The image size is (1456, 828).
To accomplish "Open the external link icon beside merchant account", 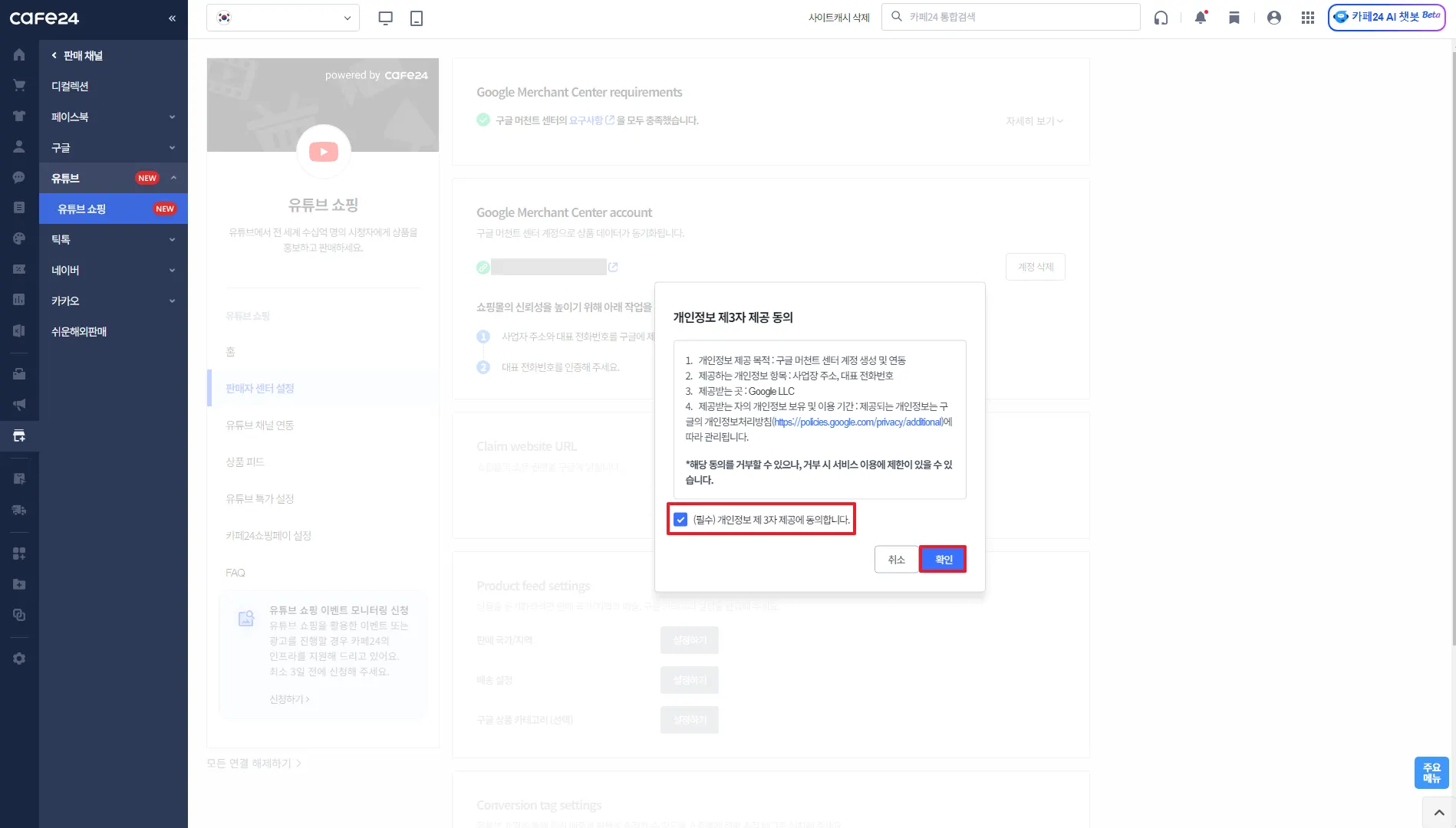I will [x=613, y=267].
